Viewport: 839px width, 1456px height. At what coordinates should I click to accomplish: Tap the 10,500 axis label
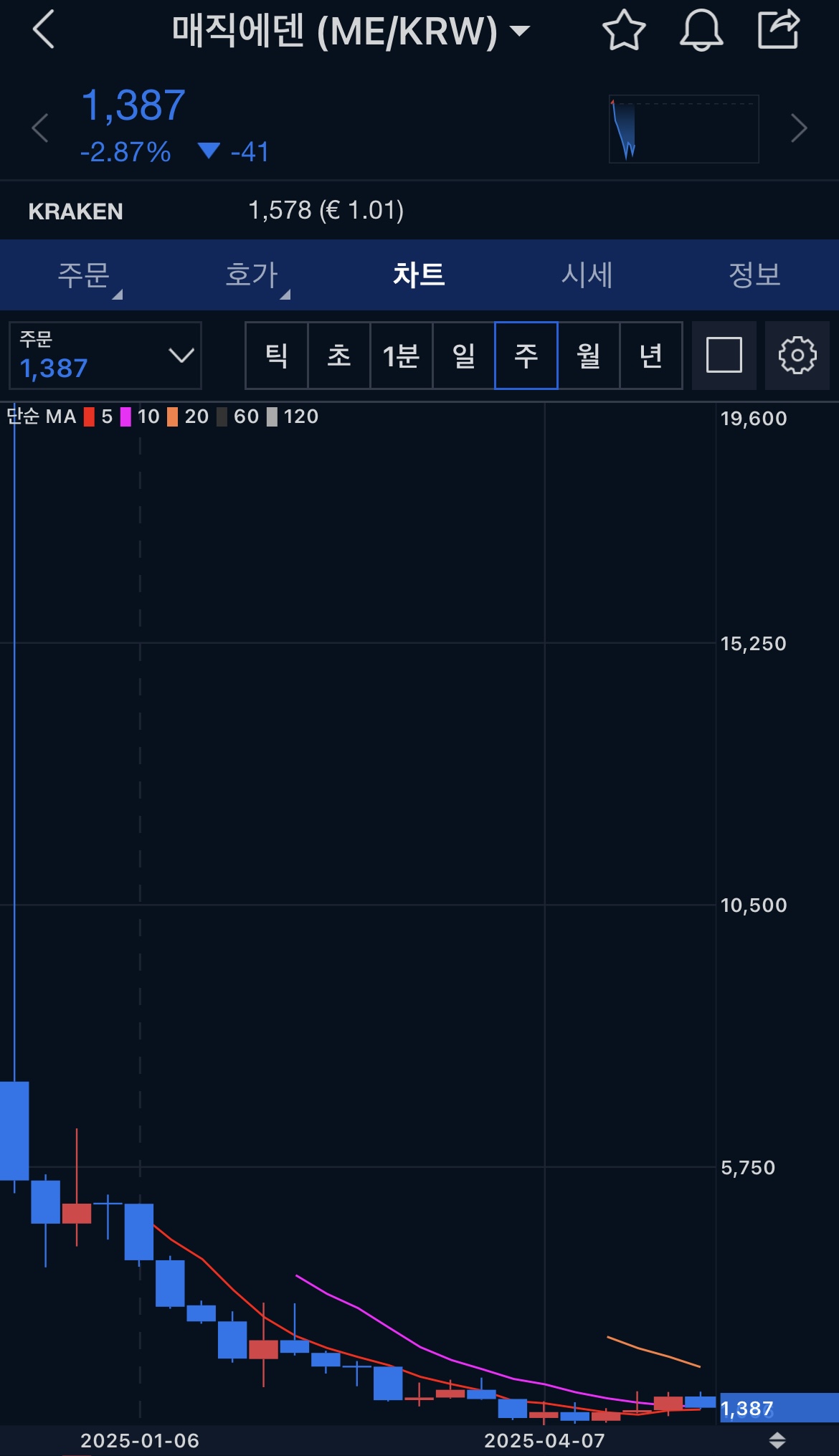click(754, 905)
